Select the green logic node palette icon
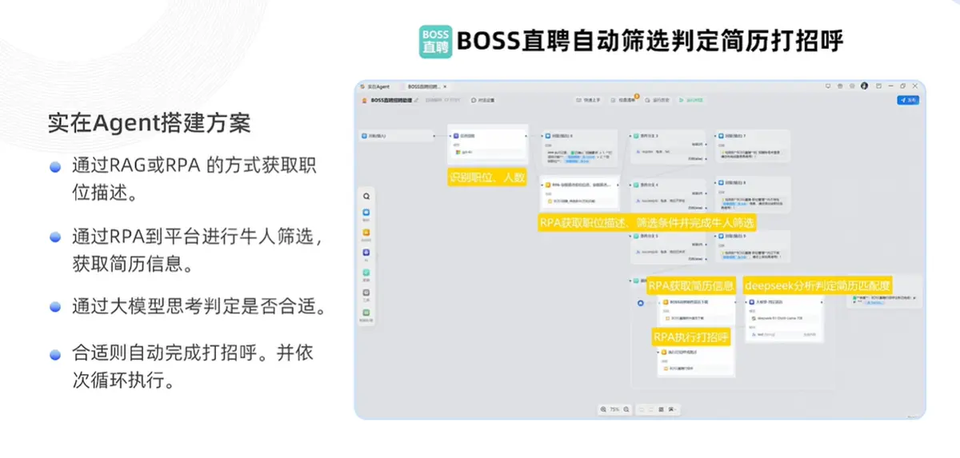 coord(366,272)
